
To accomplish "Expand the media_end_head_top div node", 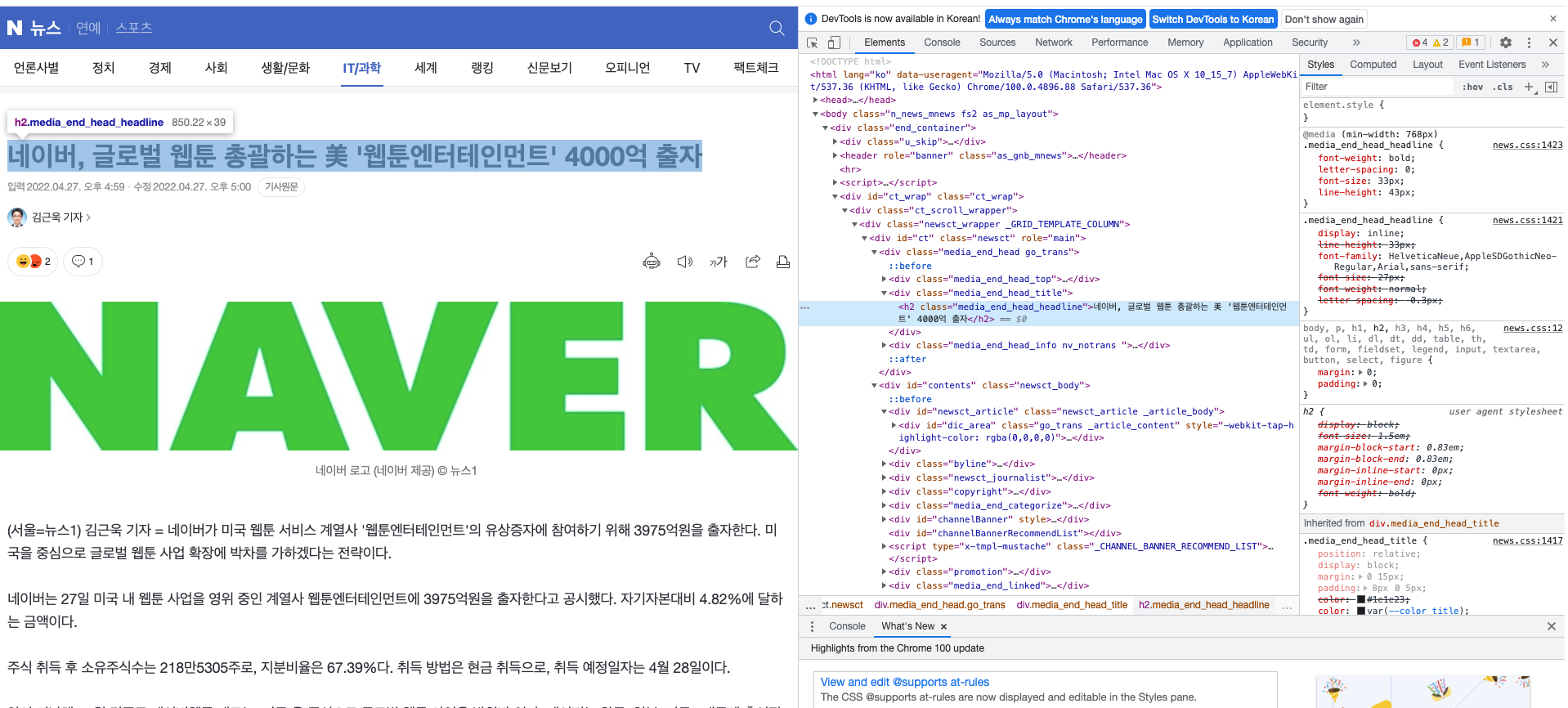I will 884,279.
